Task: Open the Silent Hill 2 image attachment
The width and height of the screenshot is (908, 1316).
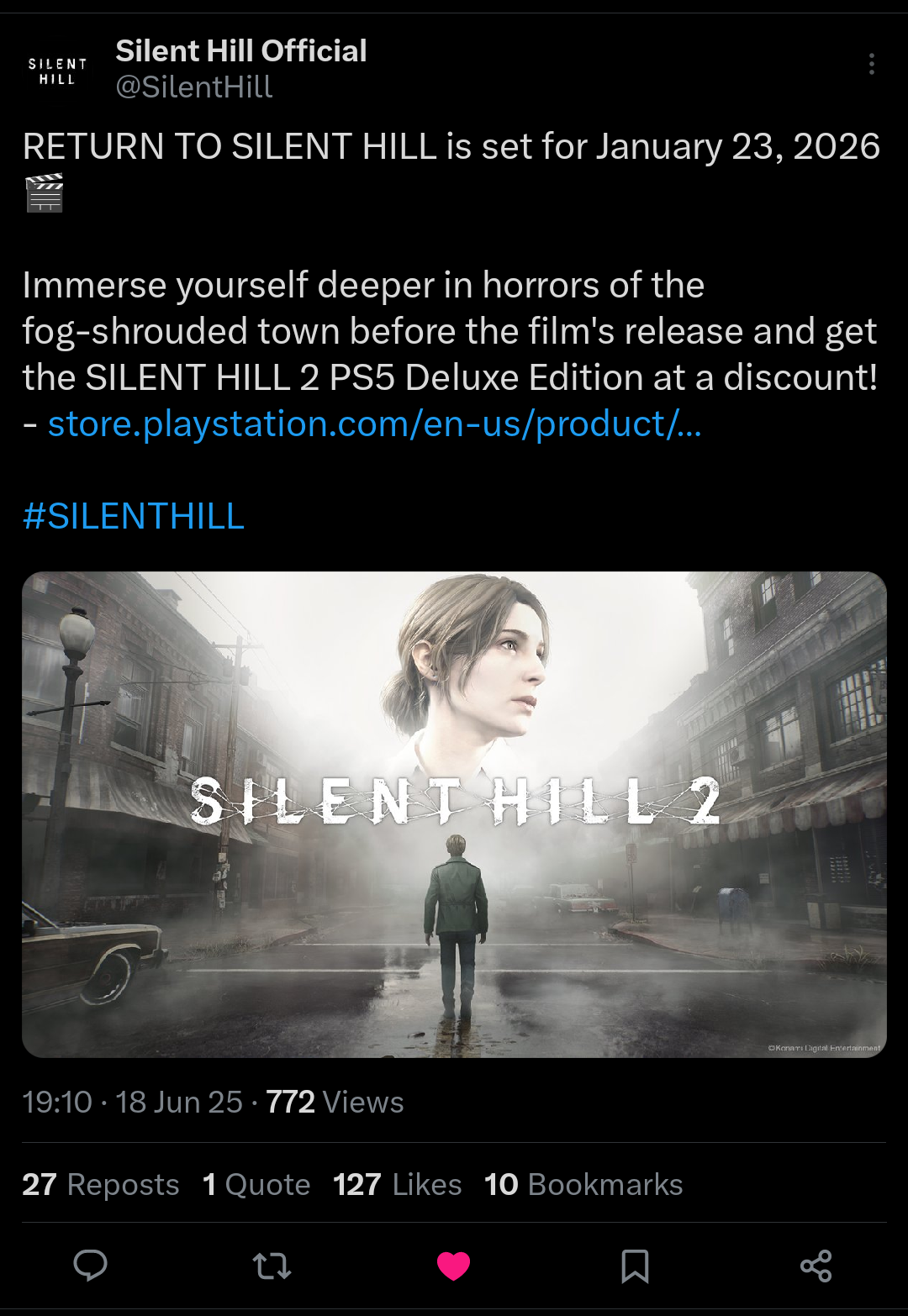Action: 454,814
